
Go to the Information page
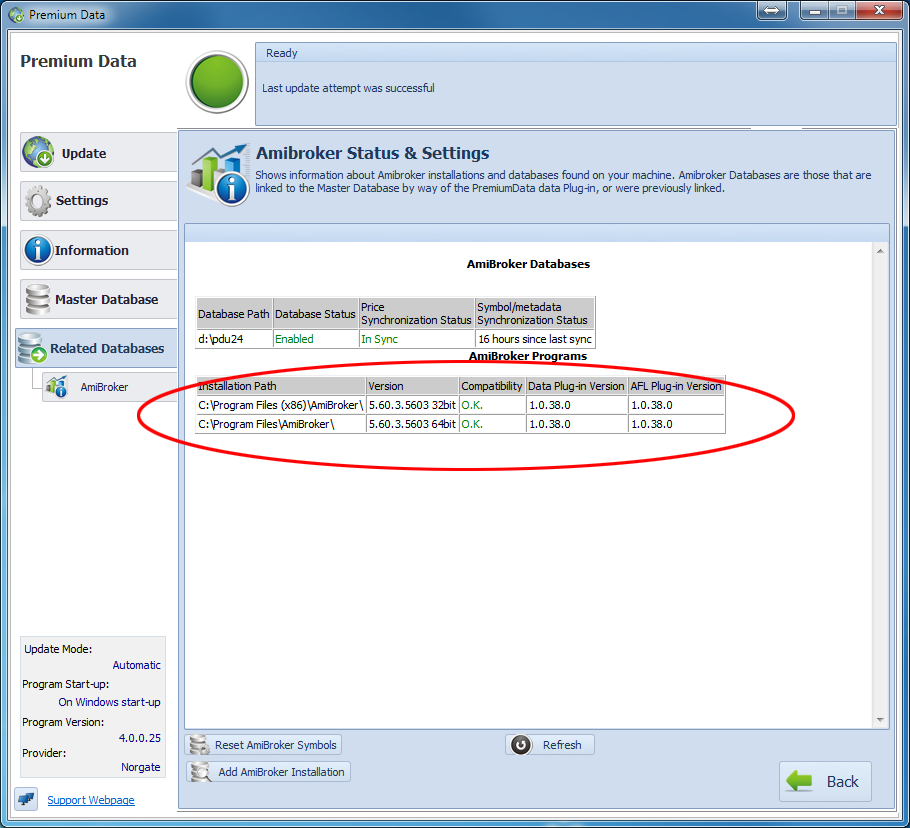tap(99, 250)
